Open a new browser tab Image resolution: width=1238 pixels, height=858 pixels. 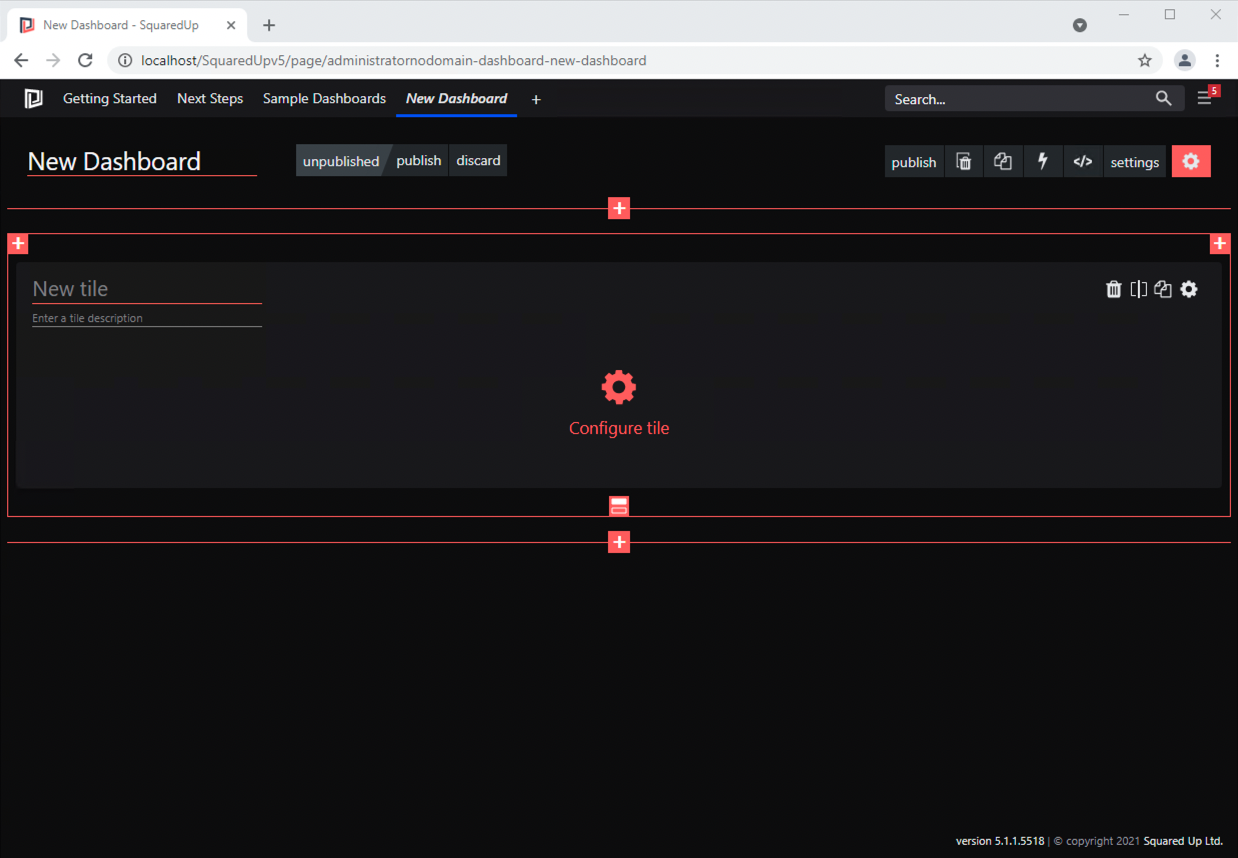[268, 25]
